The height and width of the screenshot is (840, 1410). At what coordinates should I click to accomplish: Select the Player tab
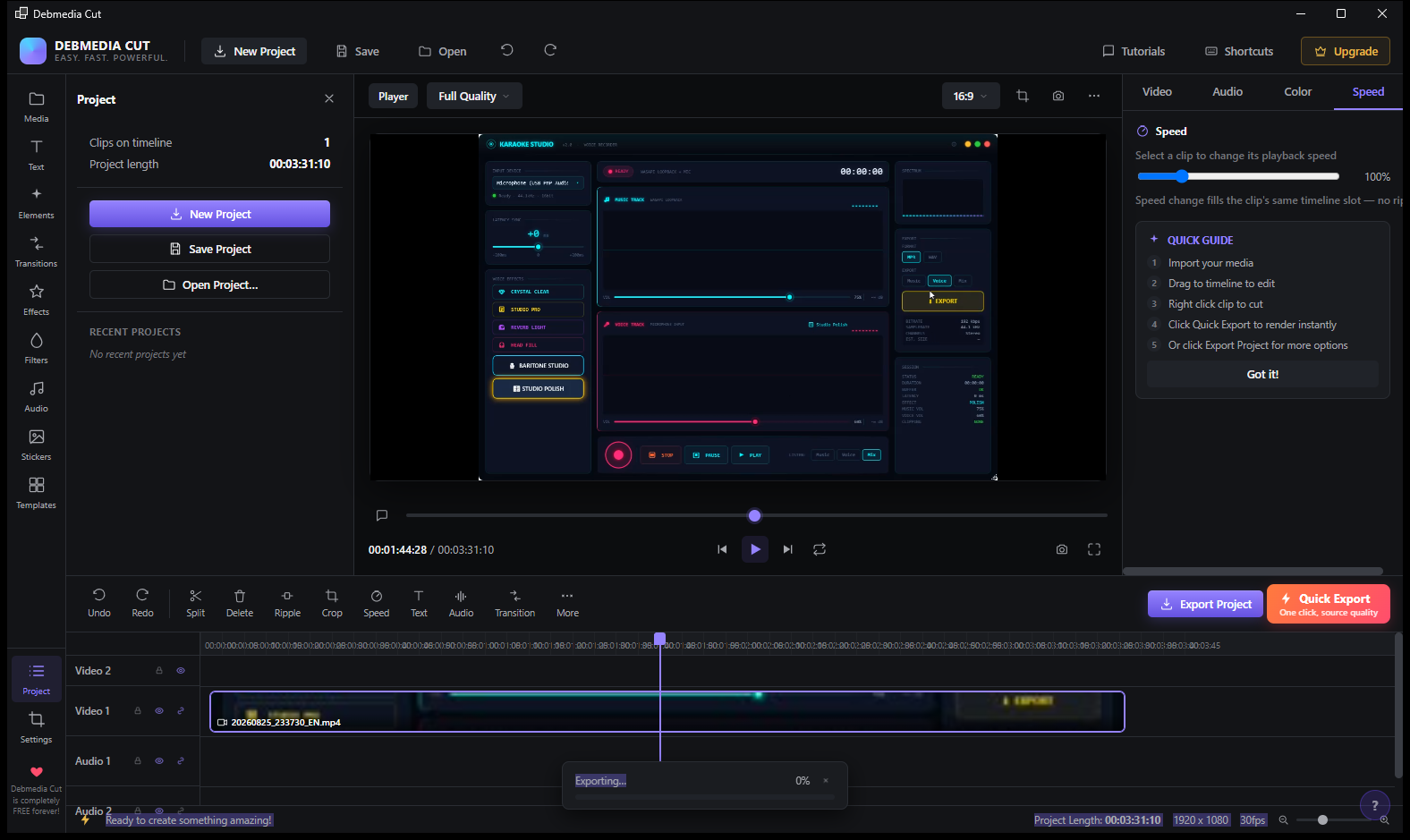click(x=393, y=96)
